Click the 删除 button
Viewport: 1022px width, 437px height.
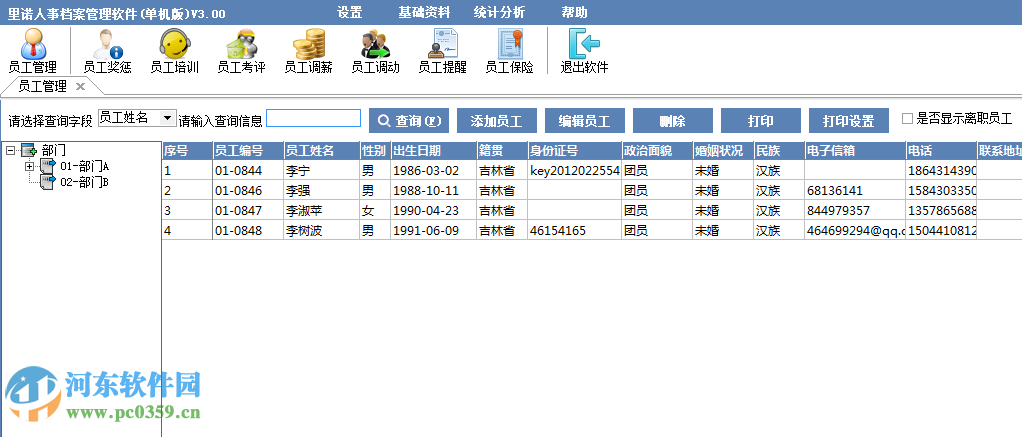pos(673,121)
